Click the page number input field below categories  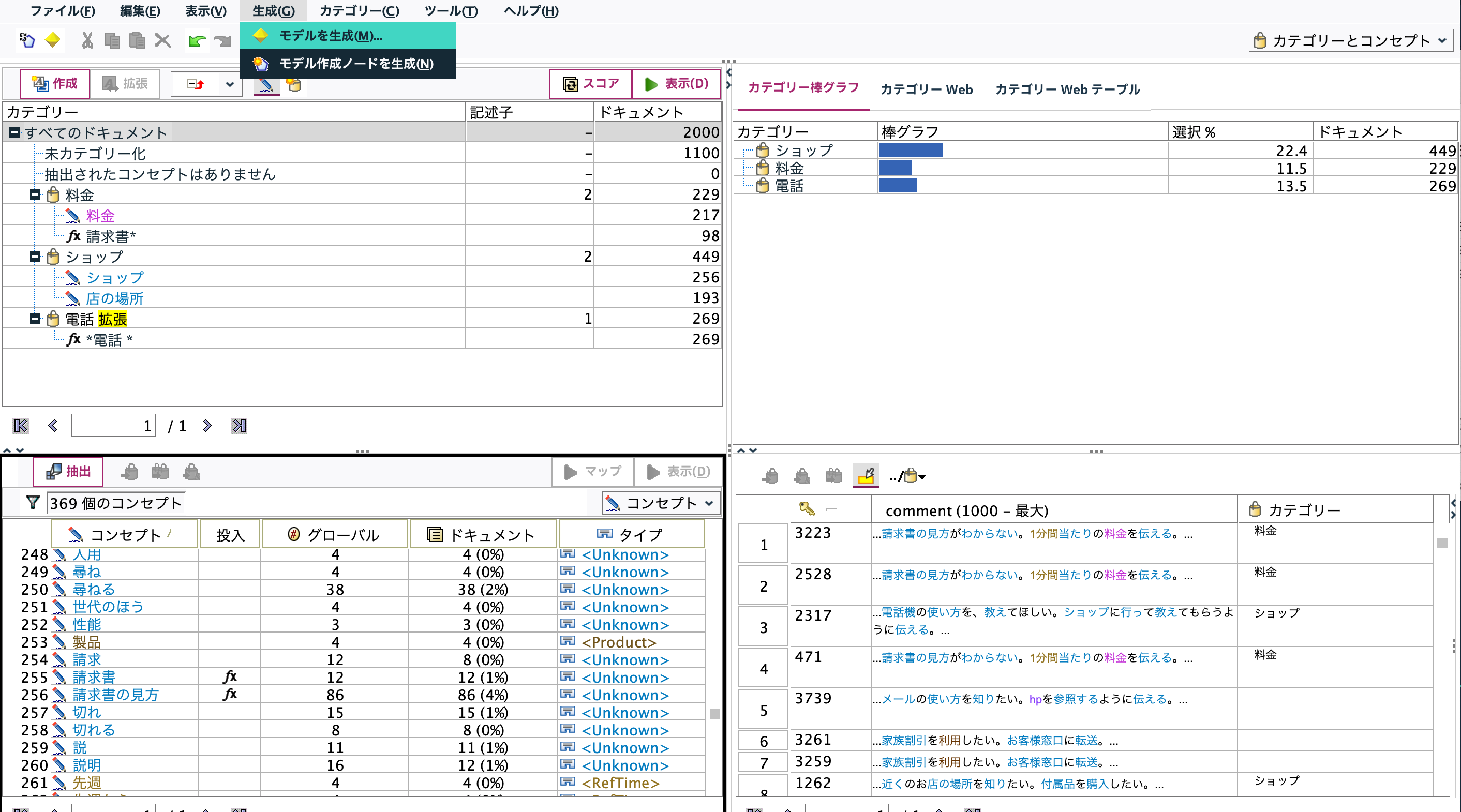click(x=113, y=425)
